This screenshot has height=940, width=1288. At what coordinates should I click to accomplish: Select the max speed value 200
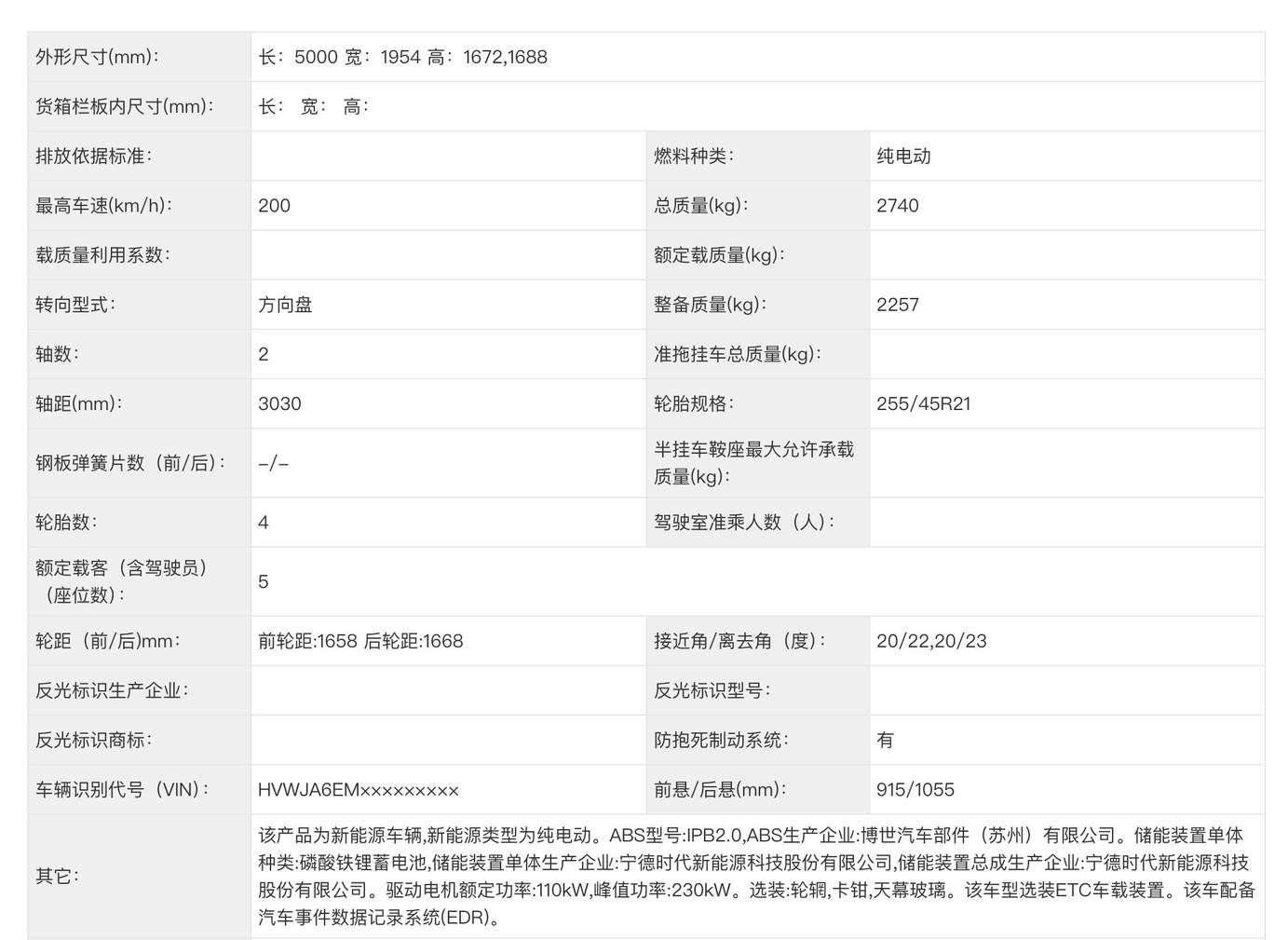point(274,206)
